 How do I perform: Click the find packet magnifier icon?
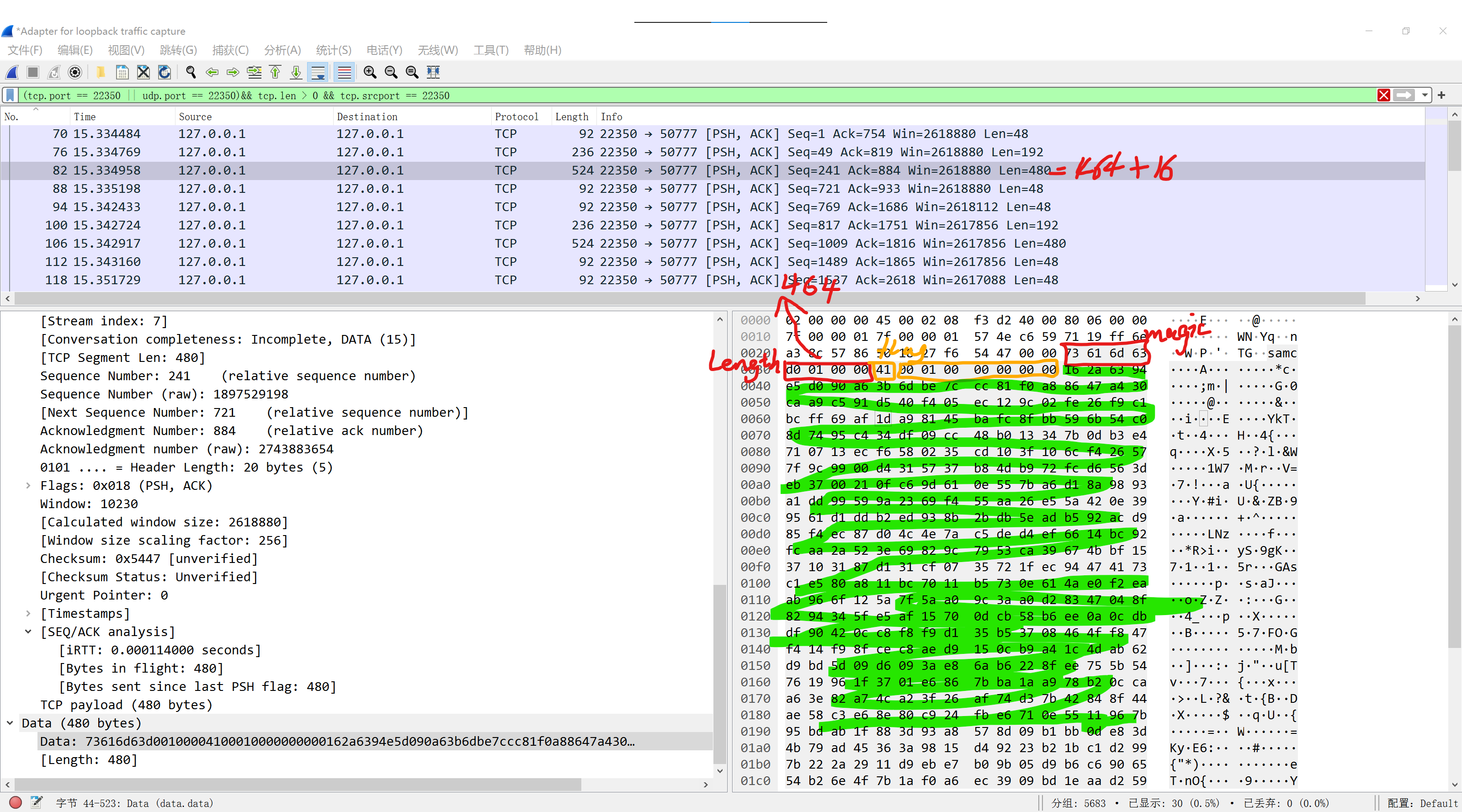pos(191,72)
